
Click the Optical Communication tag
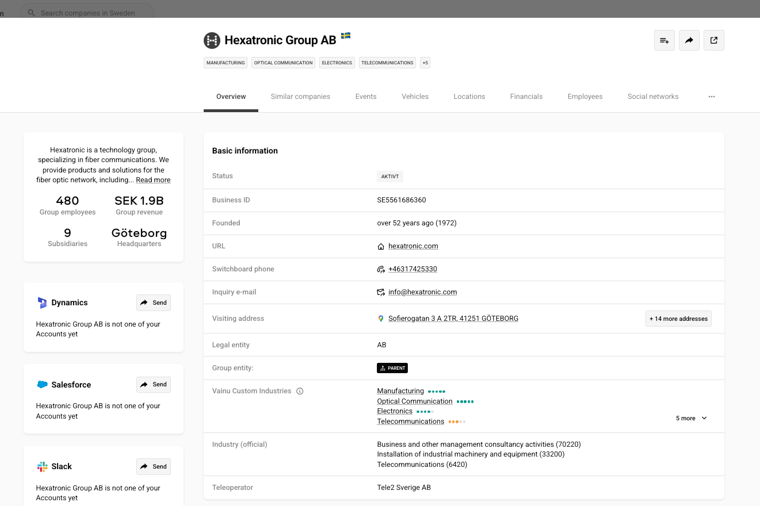pyautogui.click(x=283, y=63)
